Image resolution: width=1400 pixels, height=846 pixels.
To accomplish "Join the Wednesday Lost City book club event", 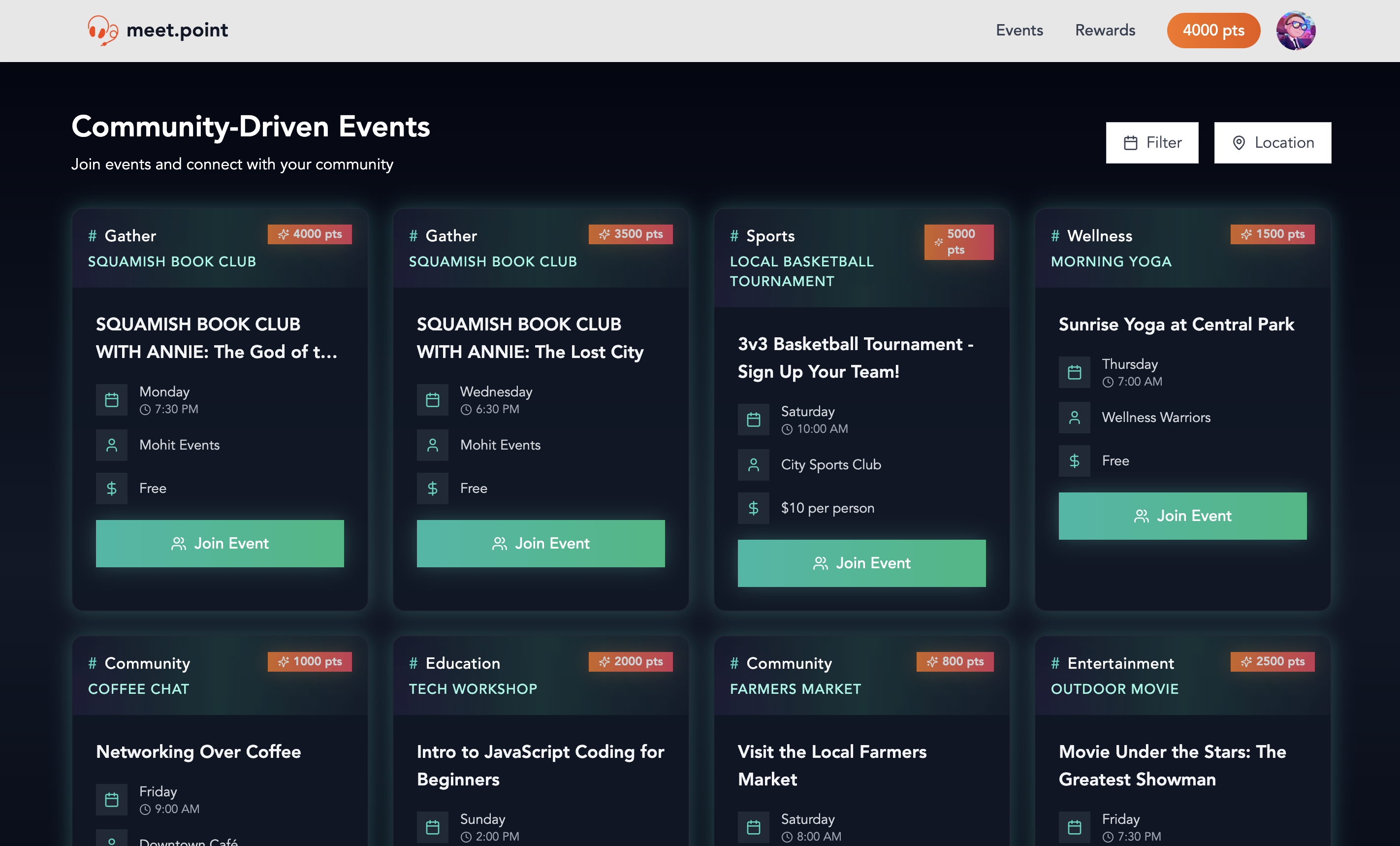I will tap(540, 543).
